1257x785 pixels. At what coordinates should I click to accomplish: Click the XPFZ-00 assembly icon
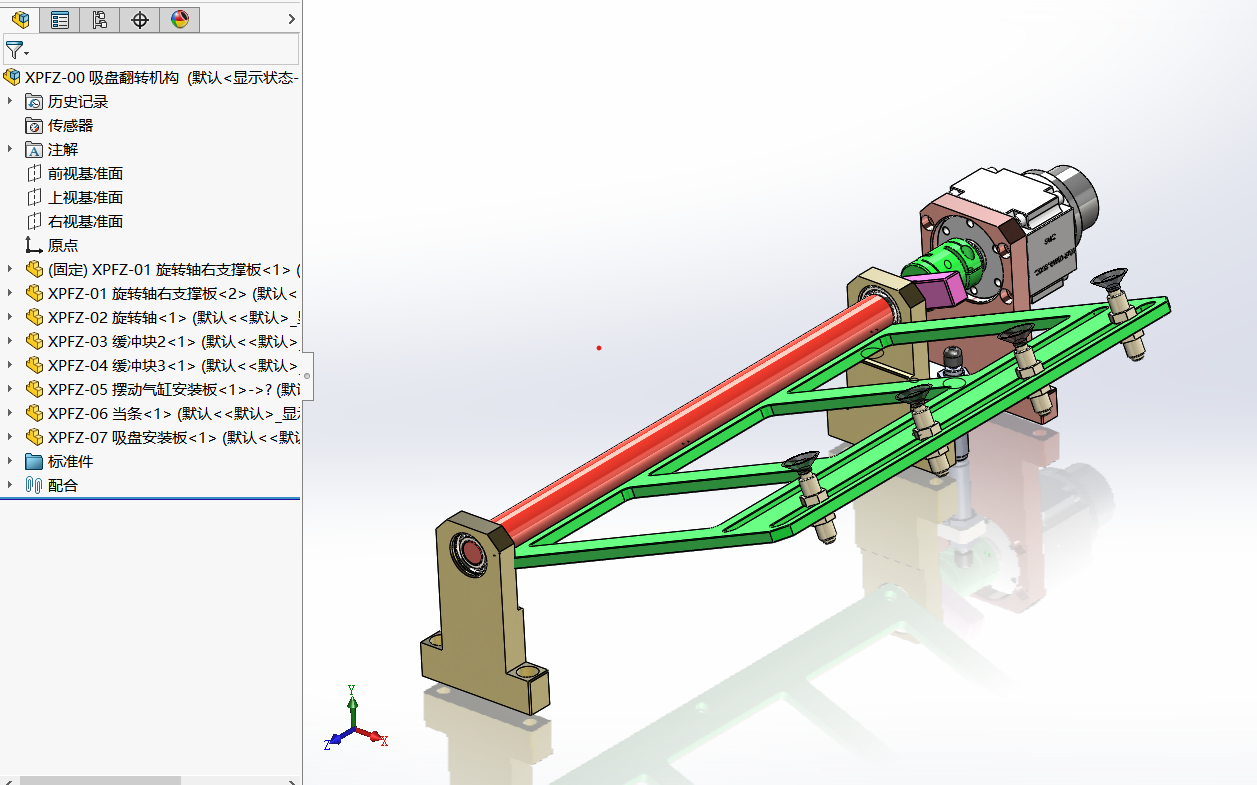(x=12, y=77)
